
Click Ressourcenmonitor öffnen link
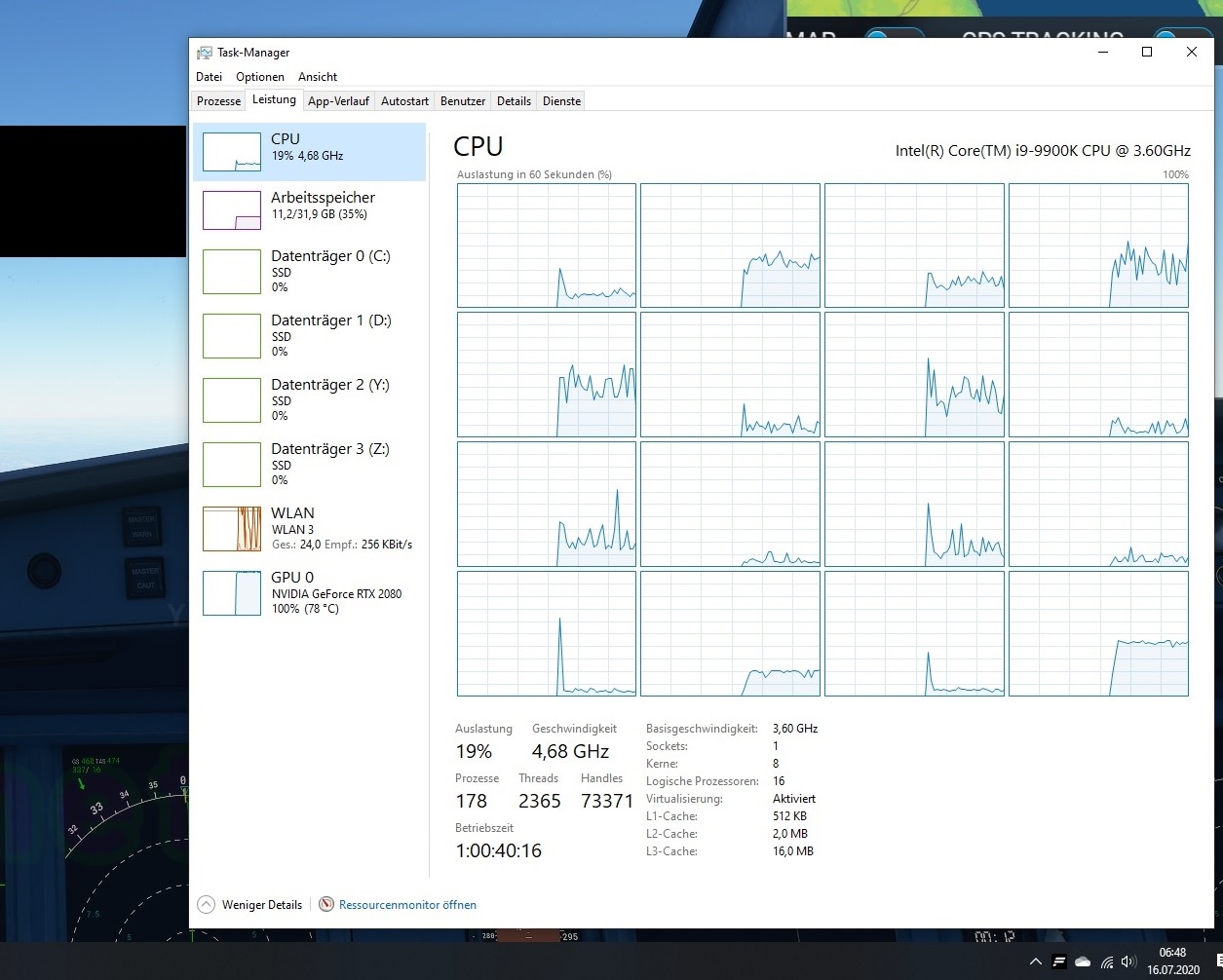pos(407,905)
